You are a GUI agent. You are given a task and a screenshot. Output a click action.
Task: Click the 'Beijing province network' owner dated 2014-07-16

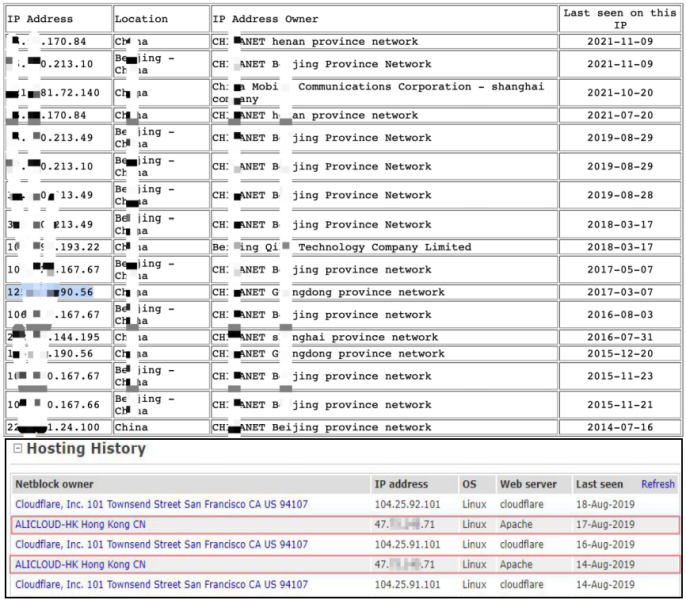pyautogui.click(x=322, y=427)
